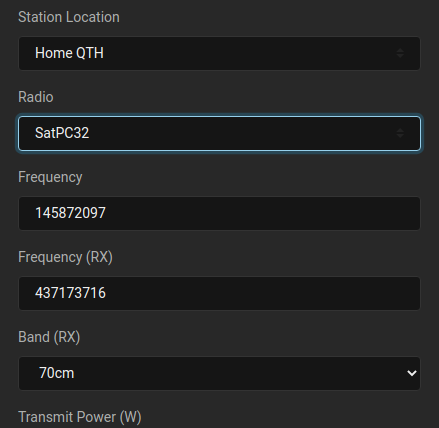Click the Band (RX) label
The width and height of the screenshot is (439, 428).
pyautogui.click(x=49, y=337)
